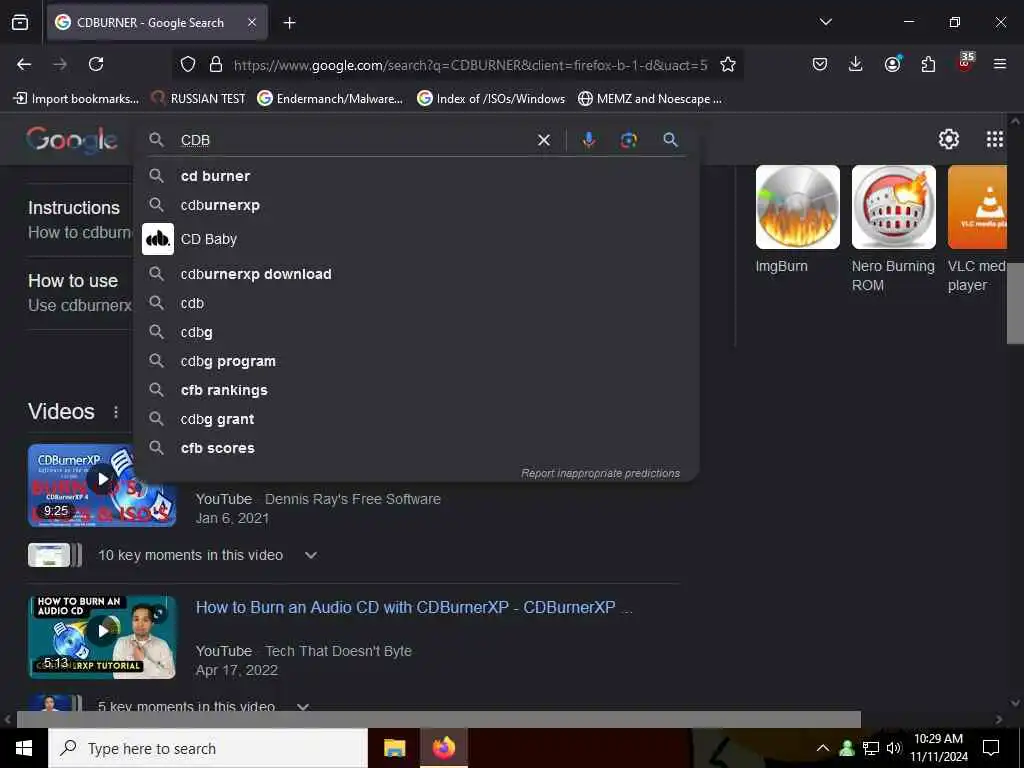Image resolution: width=1024 pixels, height=768 pixels.
Task: Open the Extensions puzzle icon
Action: tap(928, 64)
